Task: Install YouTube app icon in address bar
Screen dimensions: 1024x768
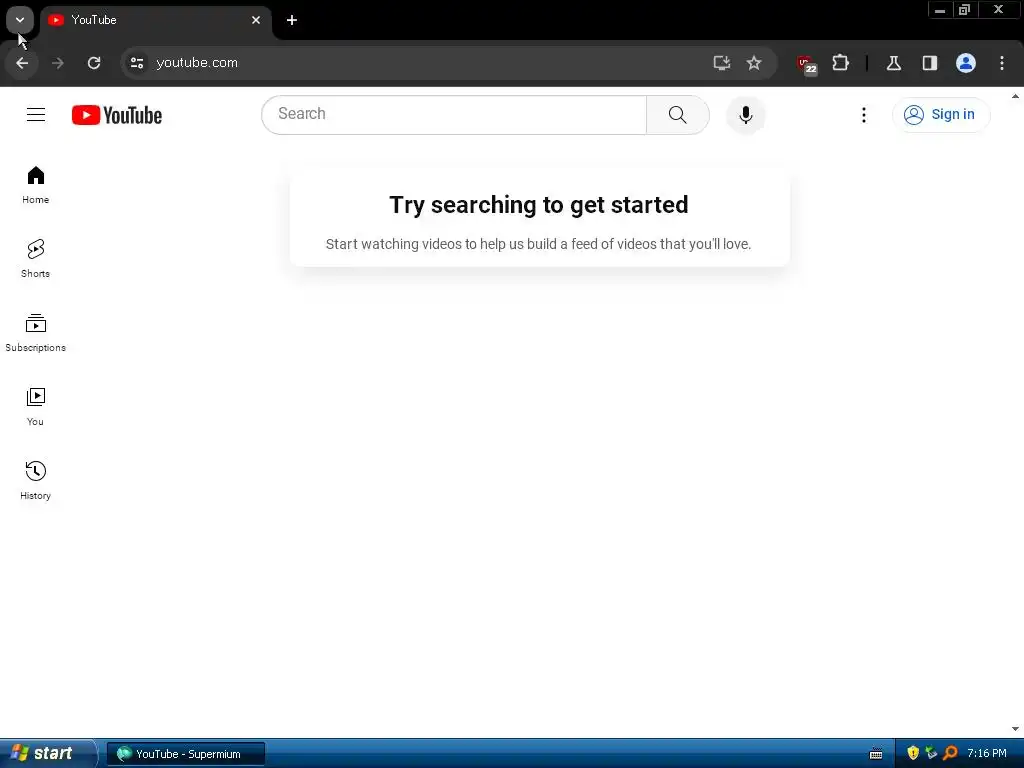Action: pos(722,63)
